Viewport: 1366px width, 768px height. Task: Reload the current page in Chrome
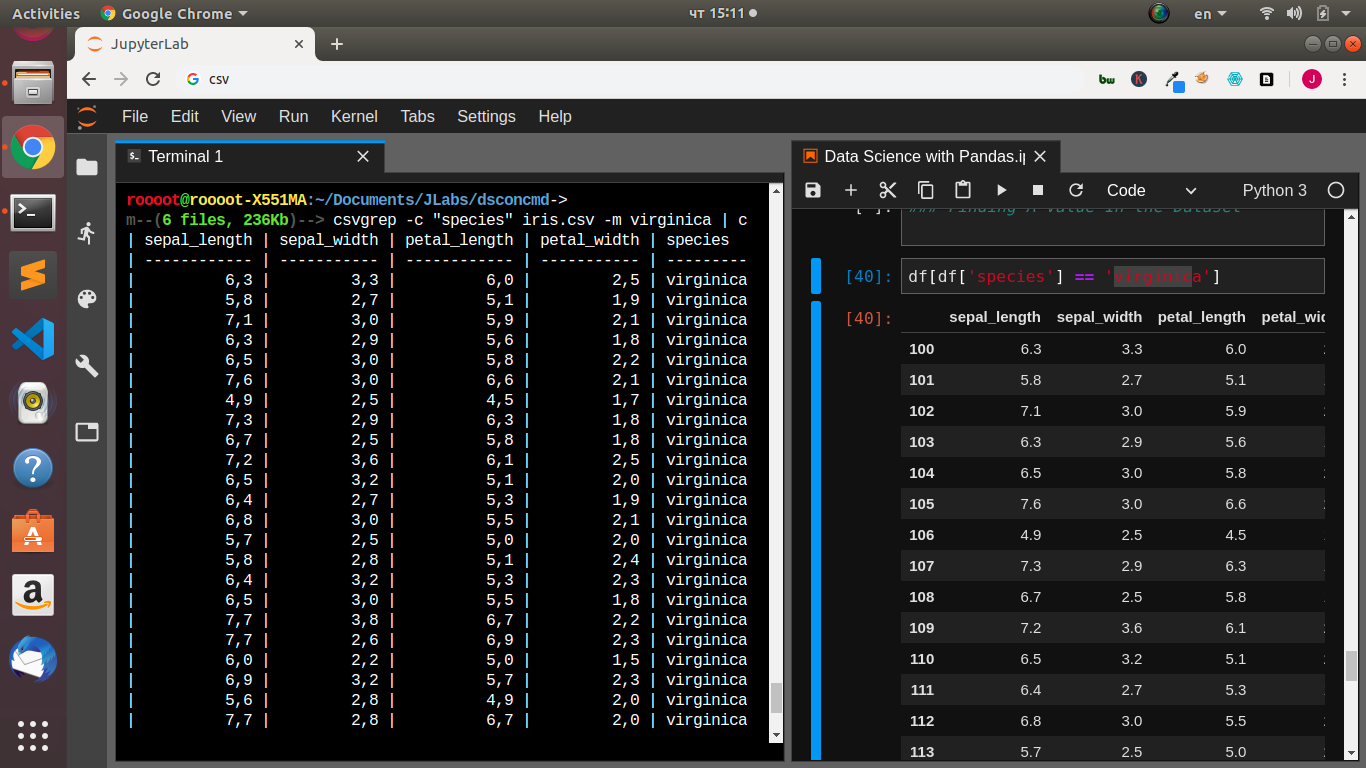pos(152,78)
